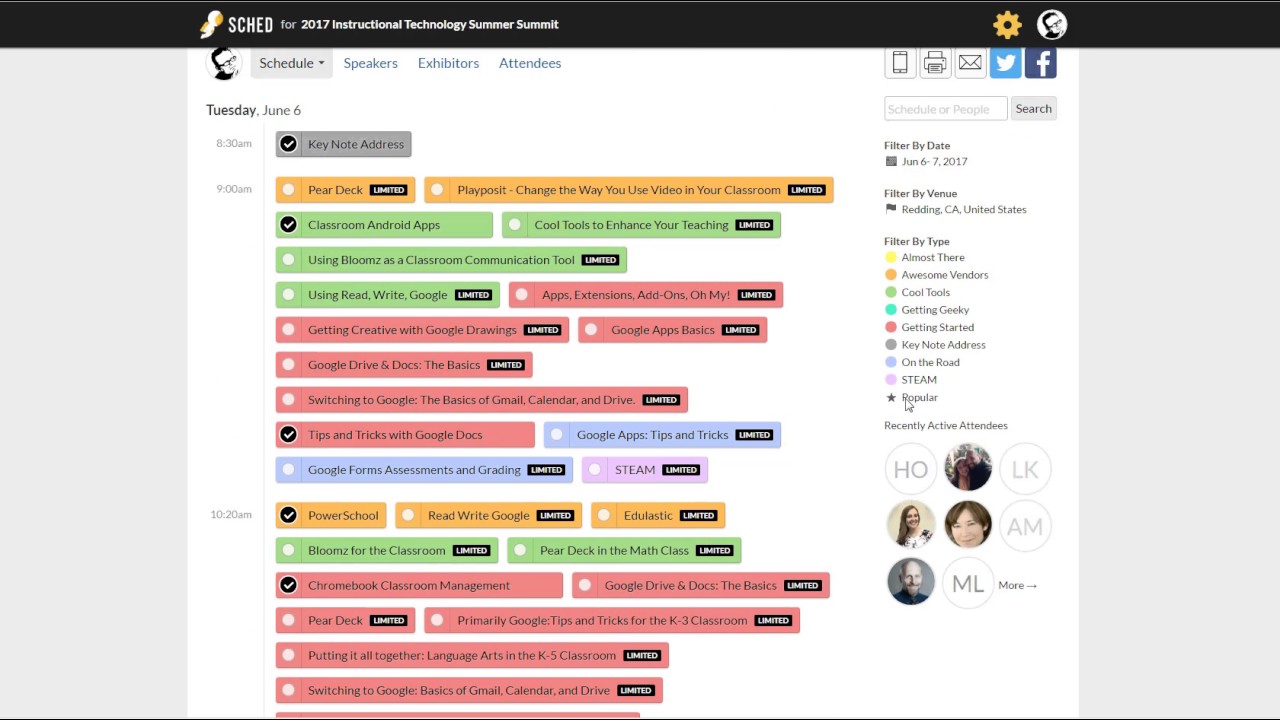
Task: Open the account avatar in the header
Action: 1052,24
